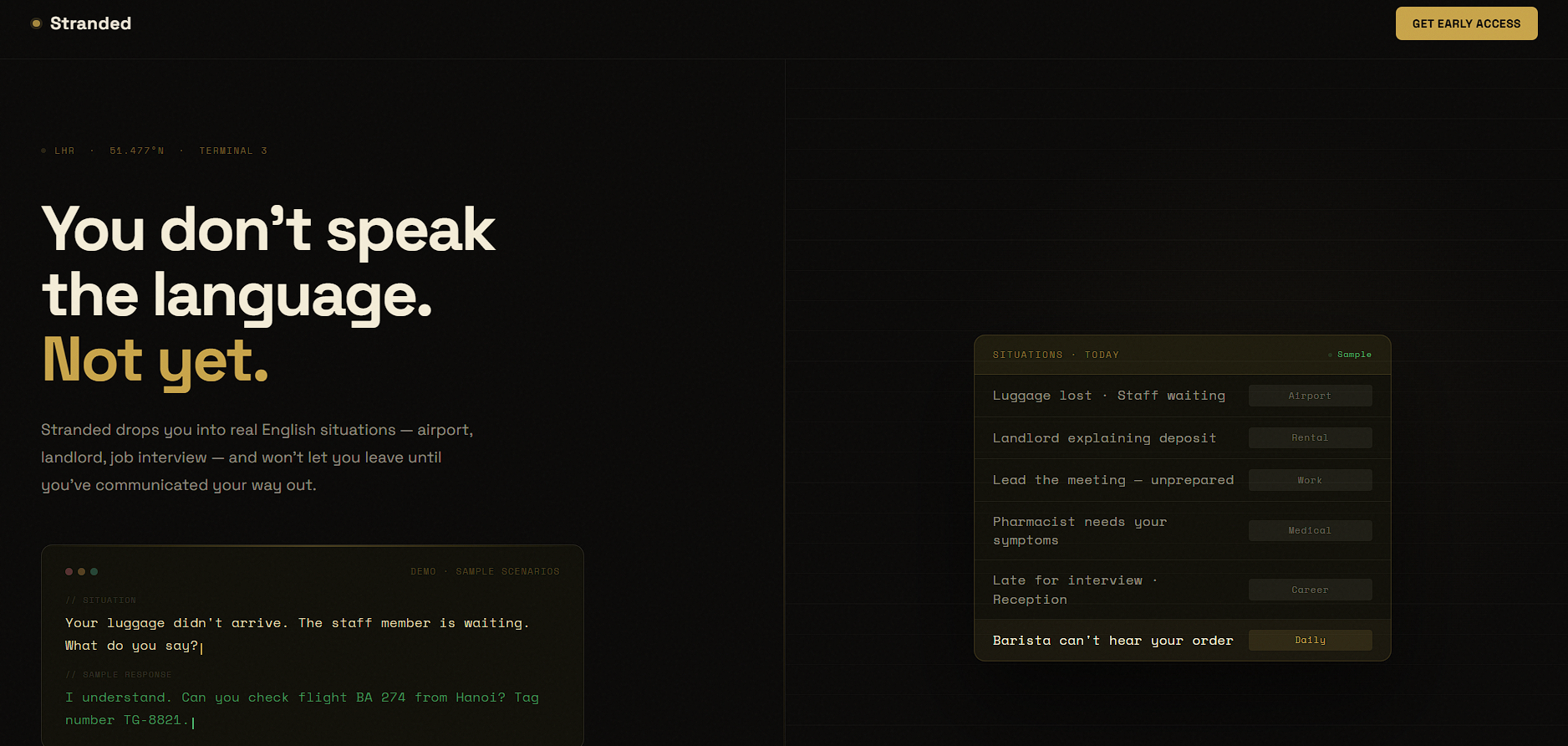Click the Rental category tag
1568x746 pixels.
pyautogui.click(x=1310, y=438)
